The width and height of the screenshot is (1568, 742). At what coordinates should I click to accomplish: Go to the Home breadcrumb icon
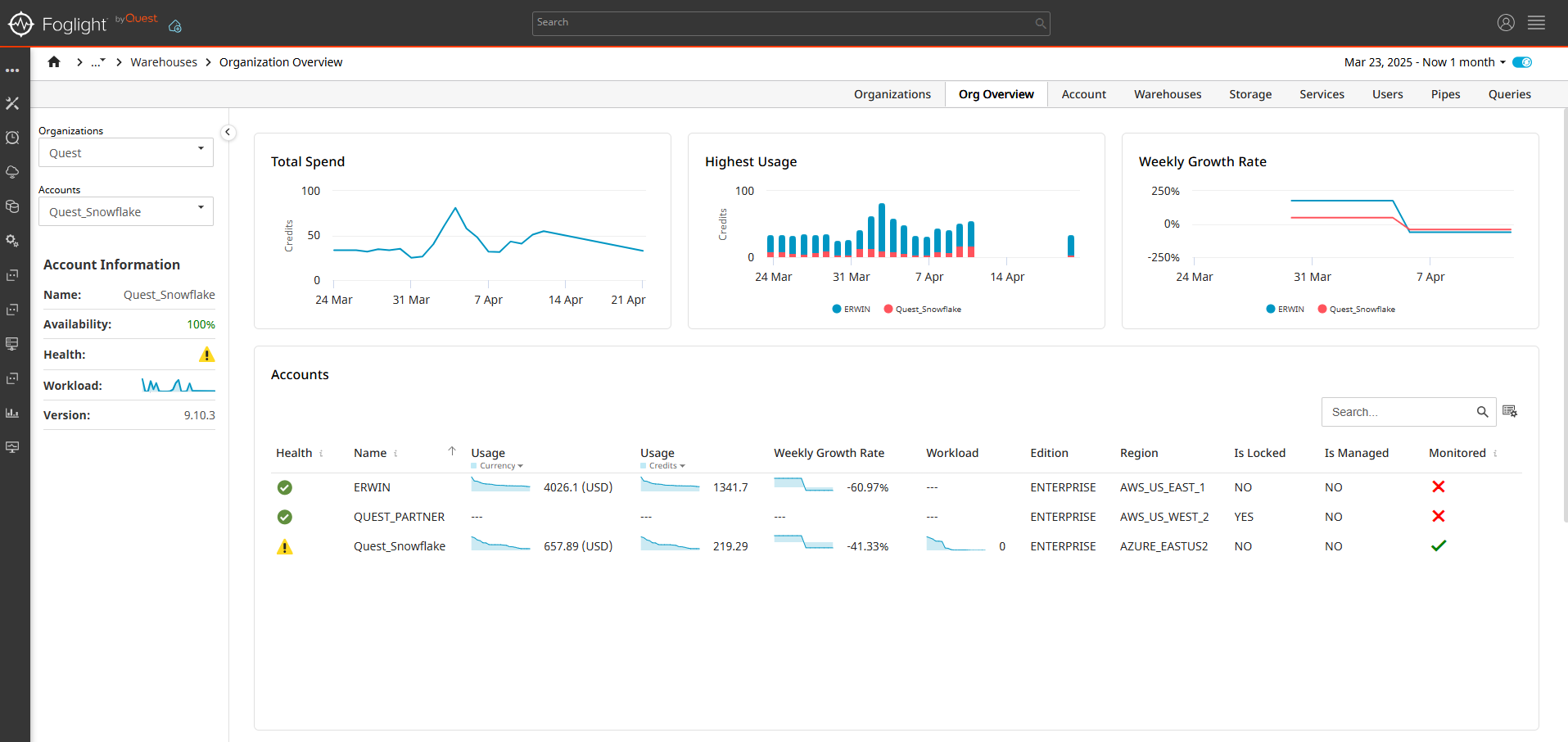click(x=54, y=61)
